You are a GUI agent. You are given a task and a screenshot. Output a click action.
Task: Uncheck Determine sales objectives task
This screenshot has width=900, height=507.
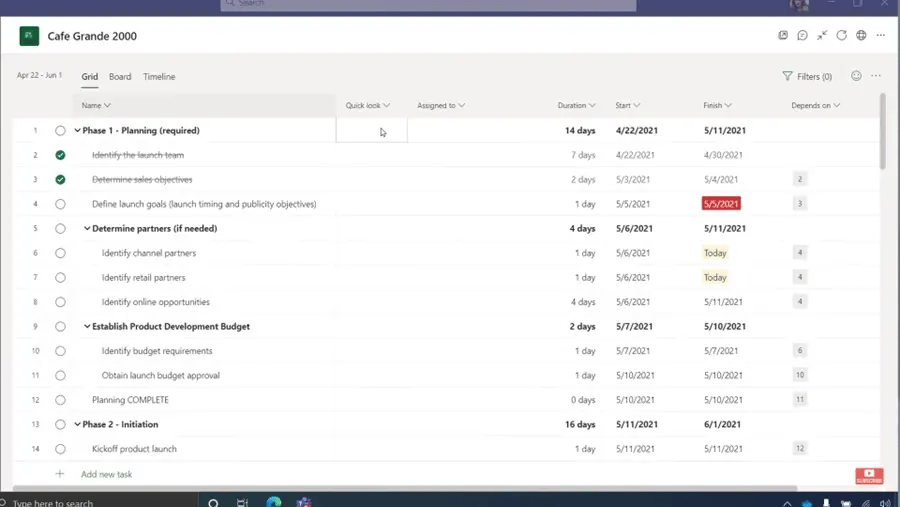60,179
